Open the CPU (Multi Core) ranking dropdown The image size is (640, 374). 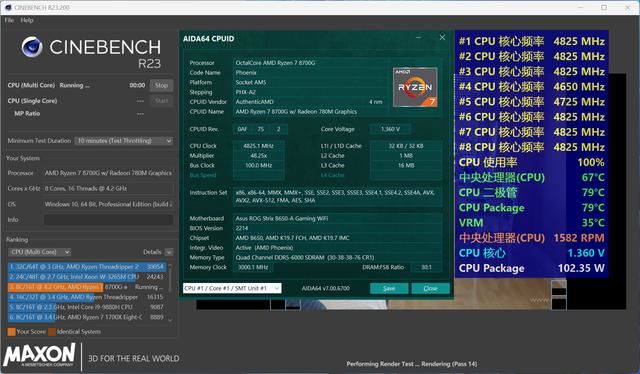click(39, 252)
